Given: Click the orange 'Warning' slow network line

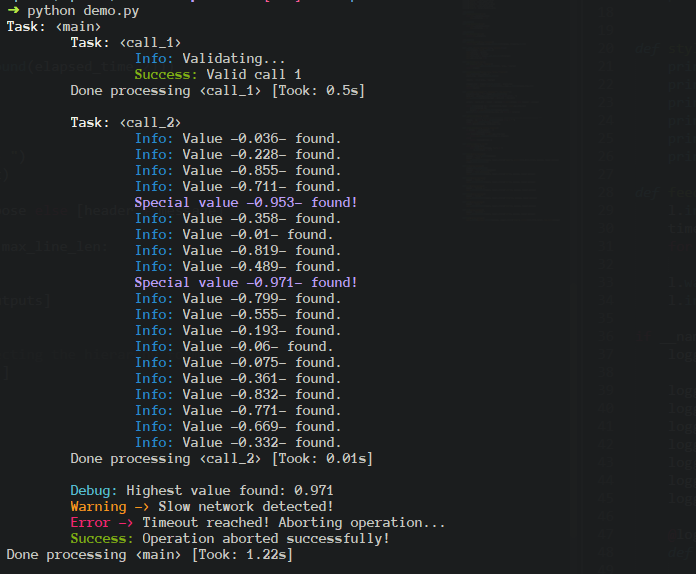Looking at the screenshot, I should click(202, 507).
